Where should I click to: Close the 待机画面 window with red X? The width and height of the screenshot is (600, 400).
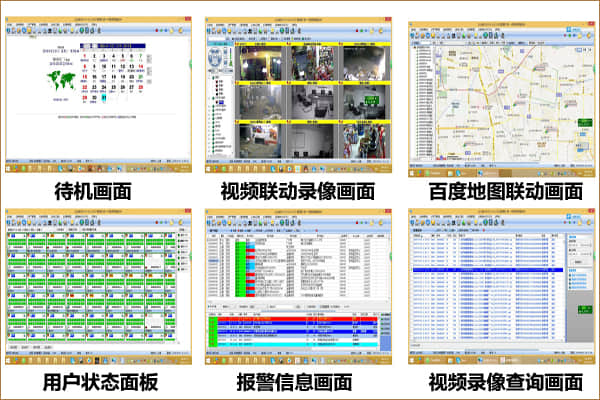point(188,19)
